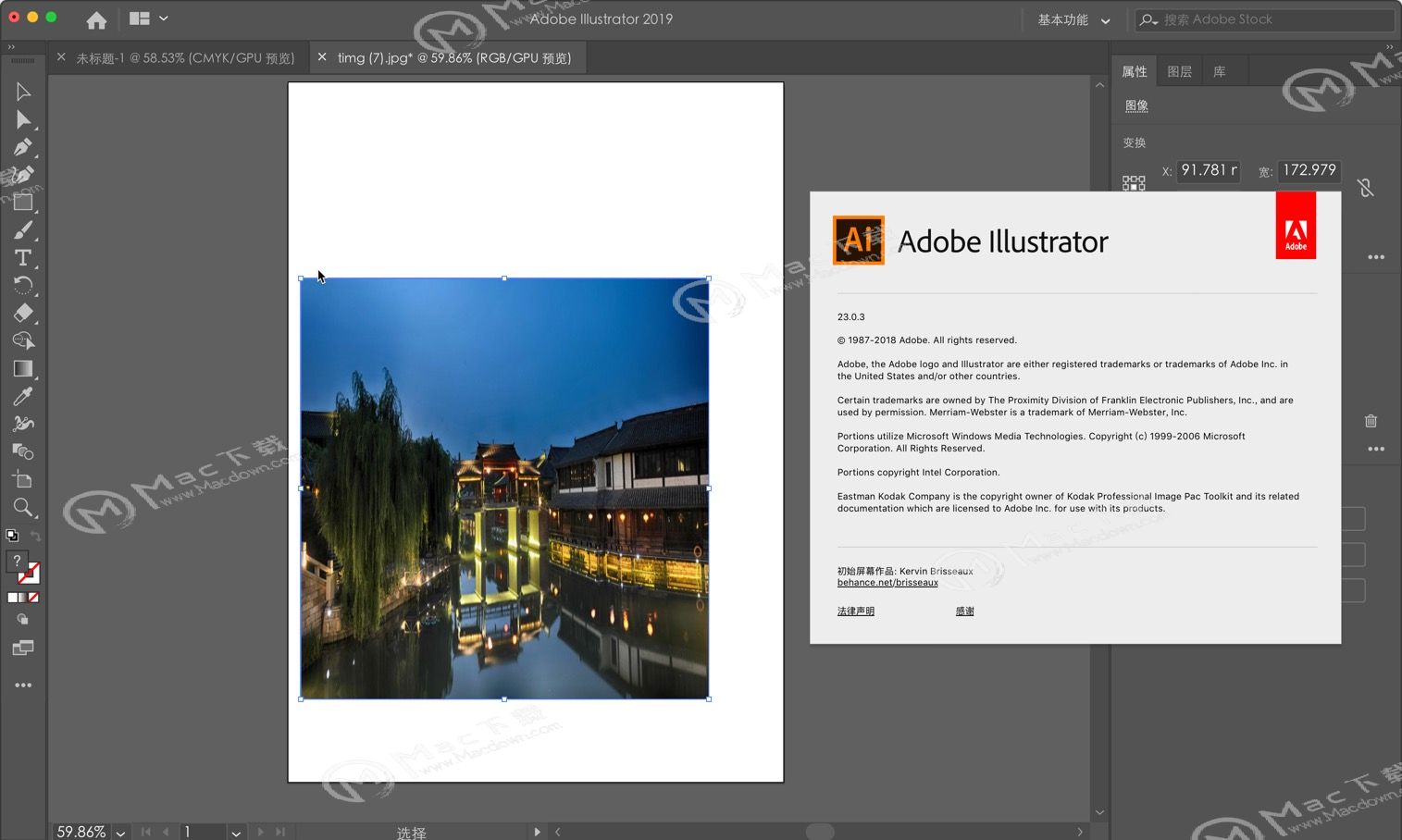Go to the Home screen
1402x840 pixels.
click(96, 19)
